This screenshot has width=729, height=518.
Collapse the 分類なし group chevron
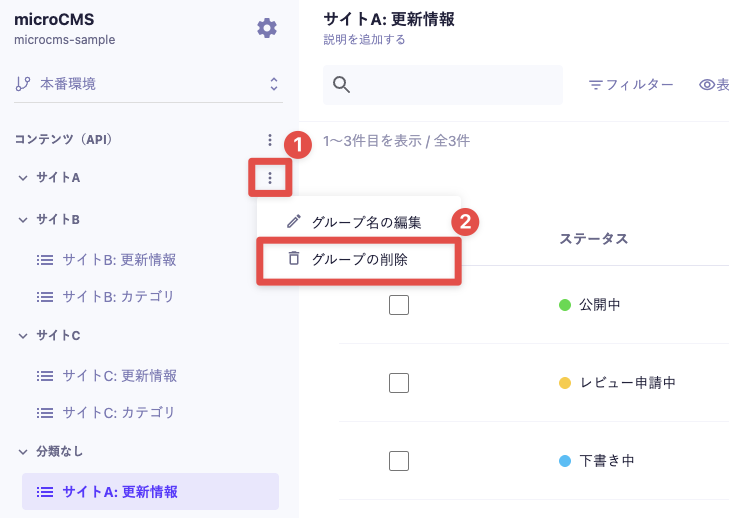coord(23,452)
